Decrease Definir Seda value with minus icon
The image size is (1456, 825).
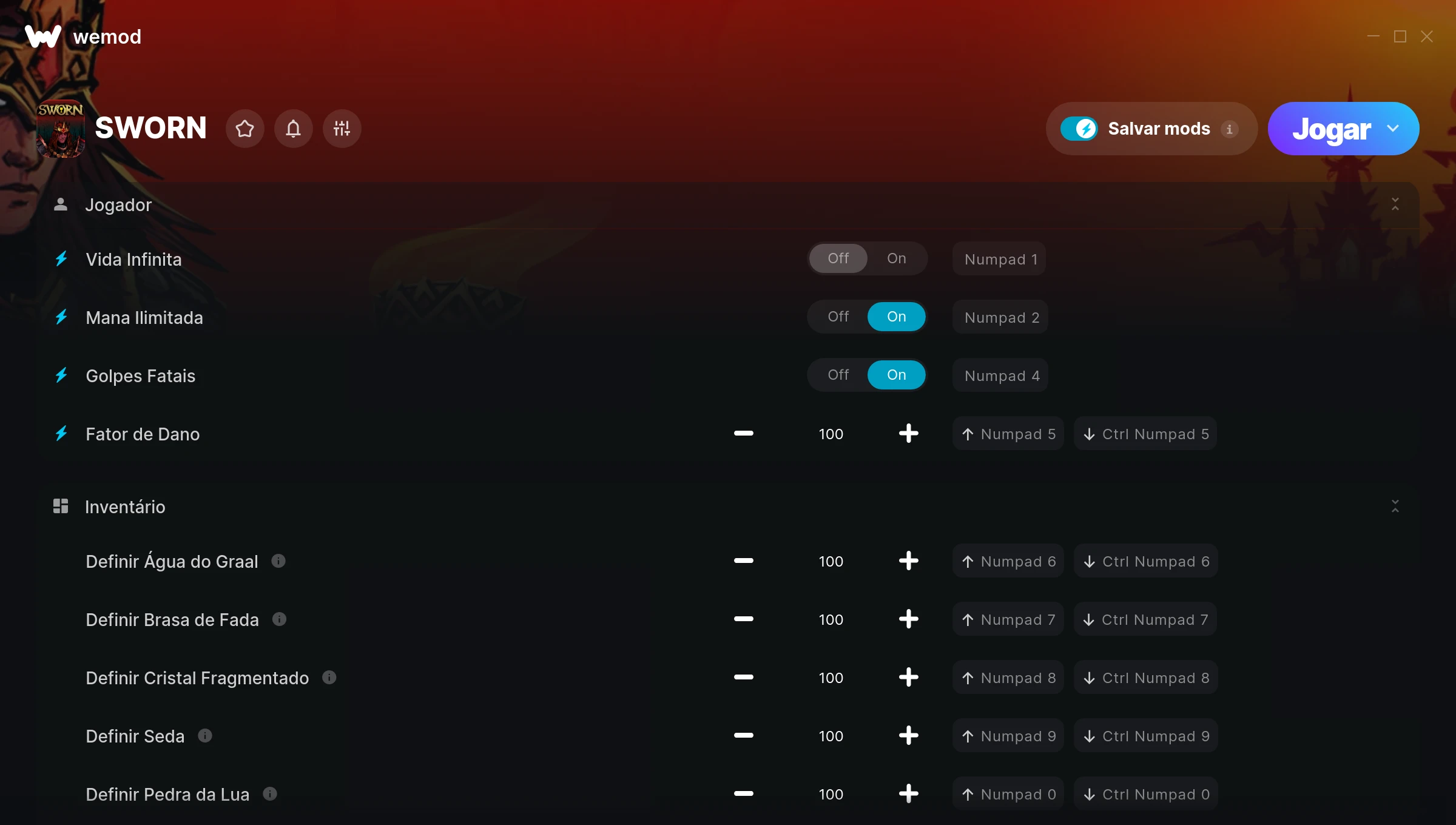(x=743, y=736)
